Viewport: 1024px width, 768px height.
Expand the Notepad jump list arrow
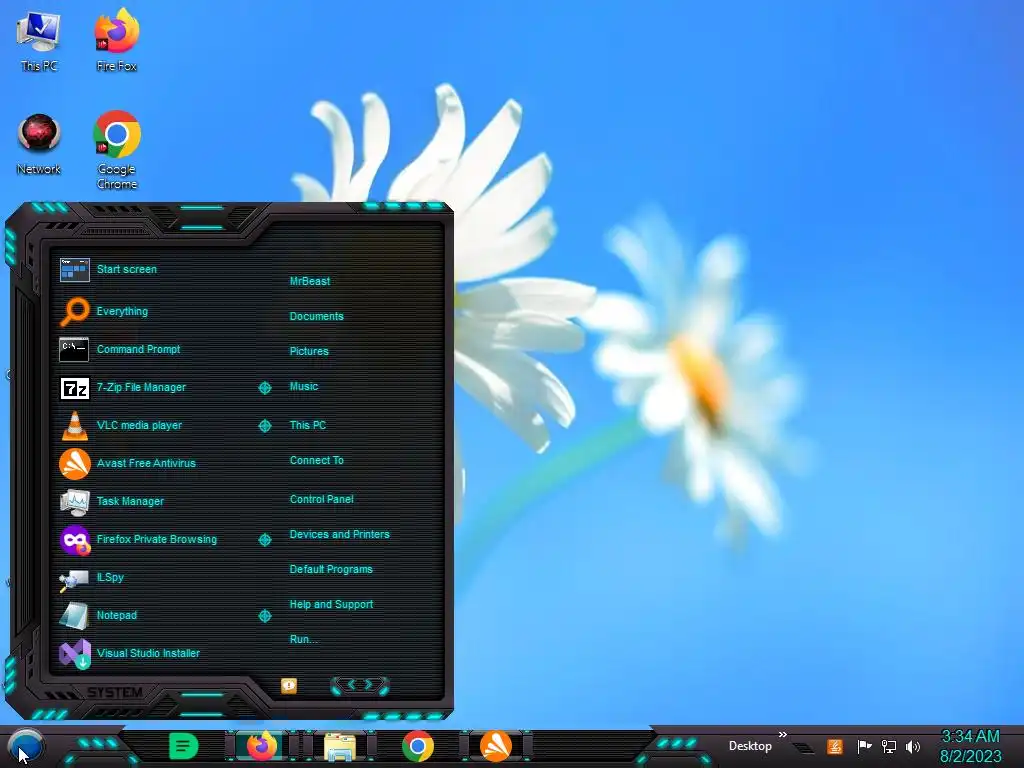click(x=264, y=616)
